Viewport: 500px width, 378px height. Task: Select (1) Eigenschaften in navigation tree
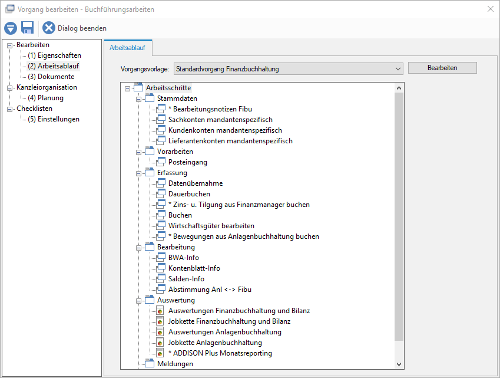tap(54, 55)
